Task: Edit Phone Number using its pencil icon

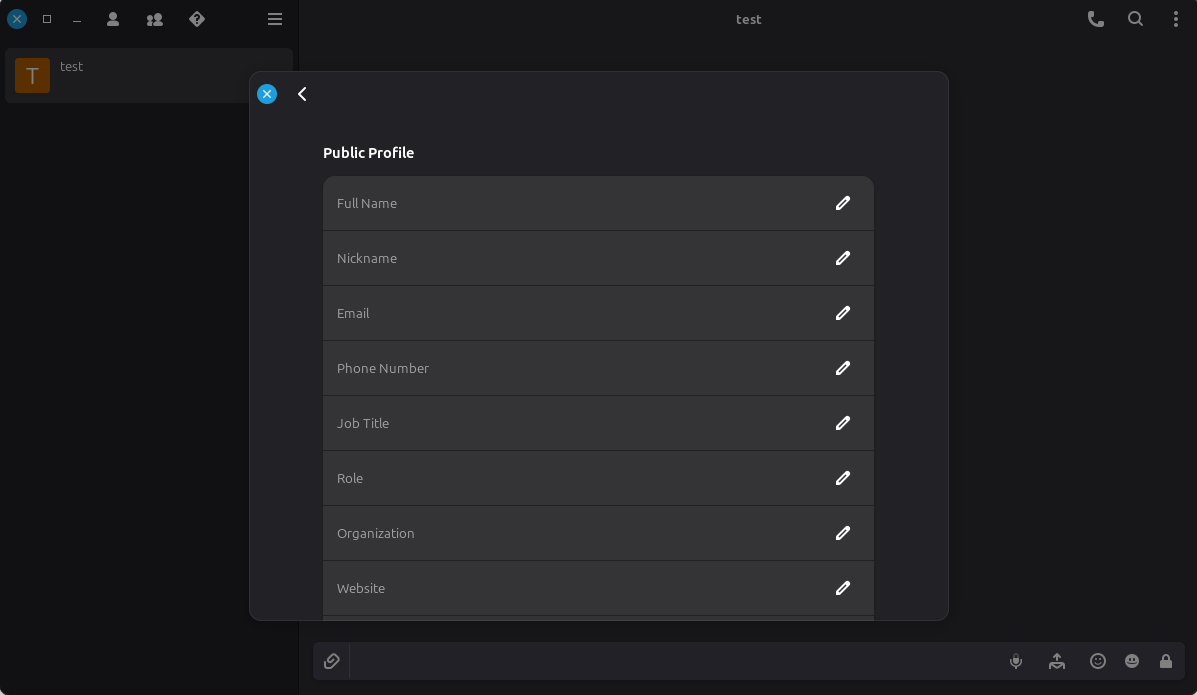Action: click(x=843, y=368)
